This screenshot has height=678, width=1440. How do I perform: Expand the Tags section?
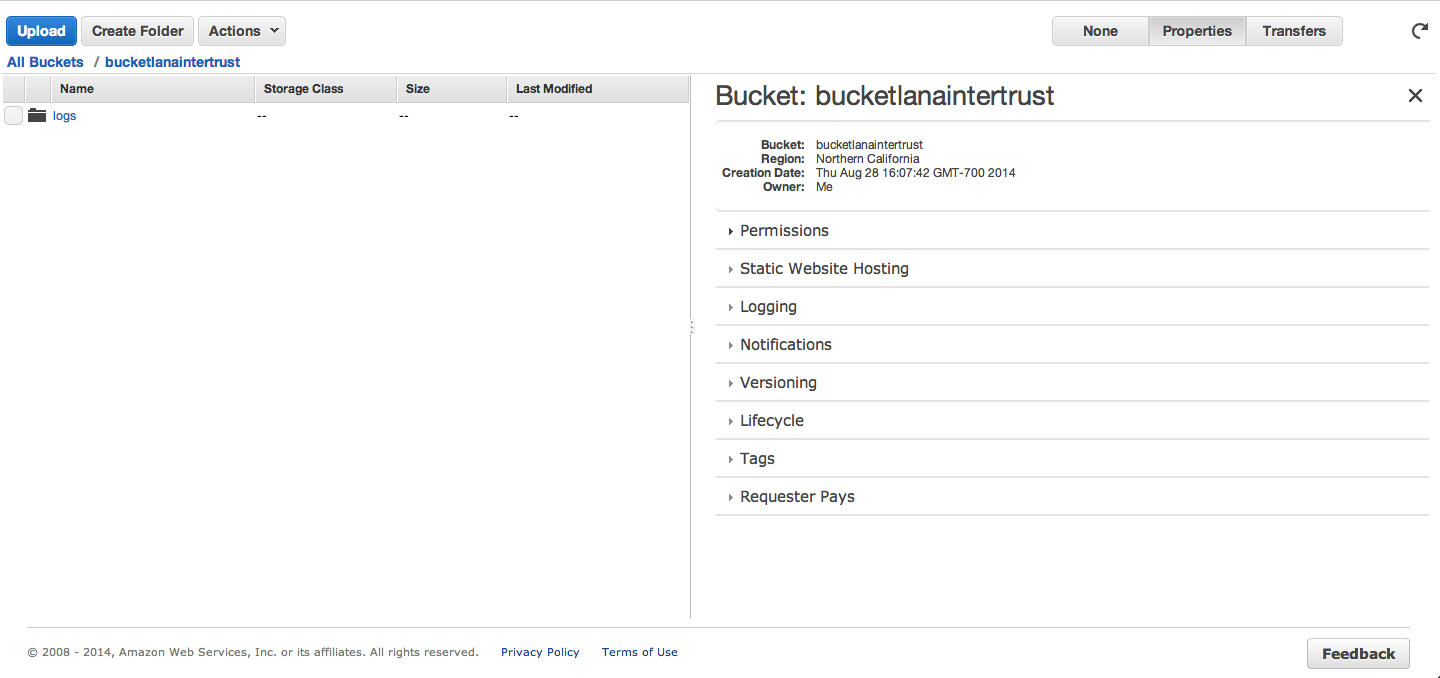click(x=756, y=459)
